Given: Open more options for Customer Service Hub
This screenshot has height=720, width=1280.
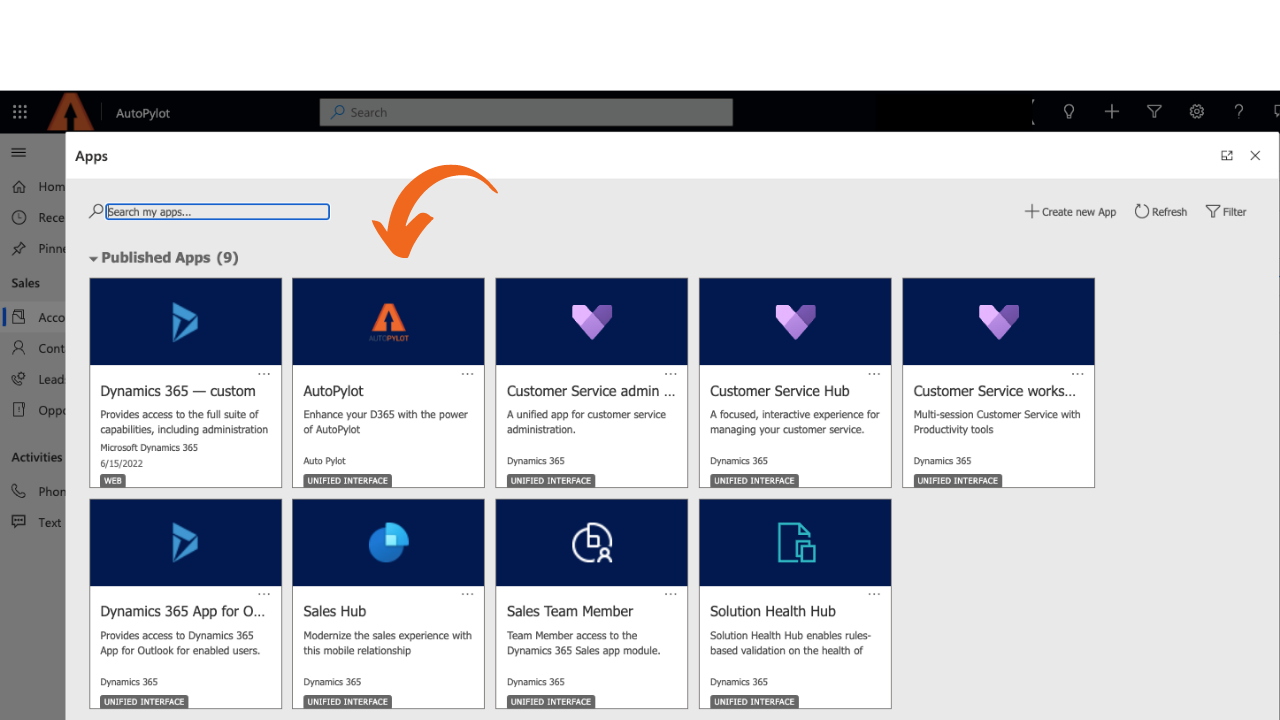Looking at the screenshot, I should 874,374.
